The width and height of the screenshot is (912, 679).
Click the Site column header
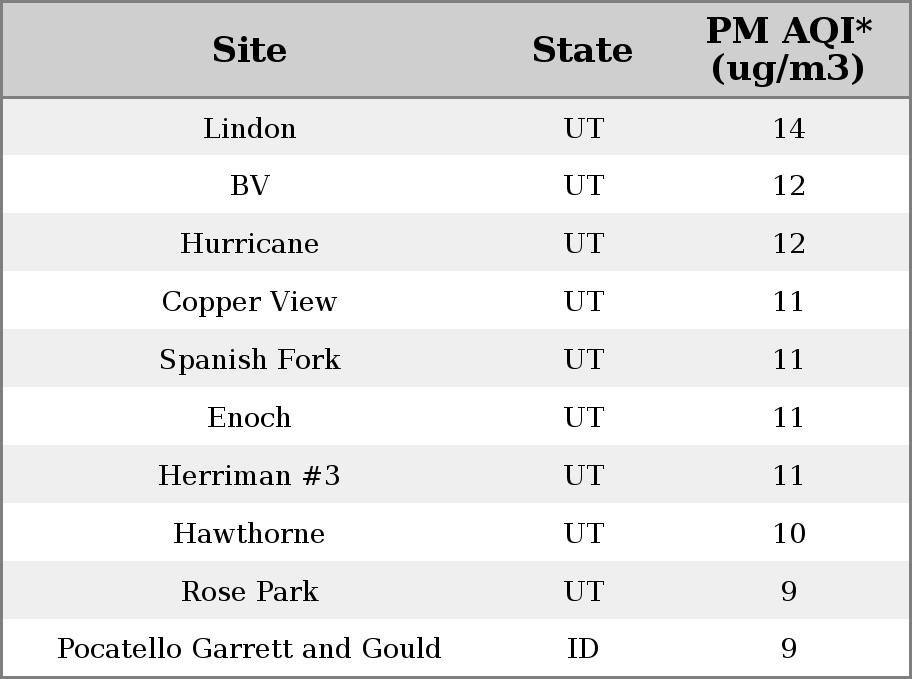pyautogui.click(x=249, y=50)
